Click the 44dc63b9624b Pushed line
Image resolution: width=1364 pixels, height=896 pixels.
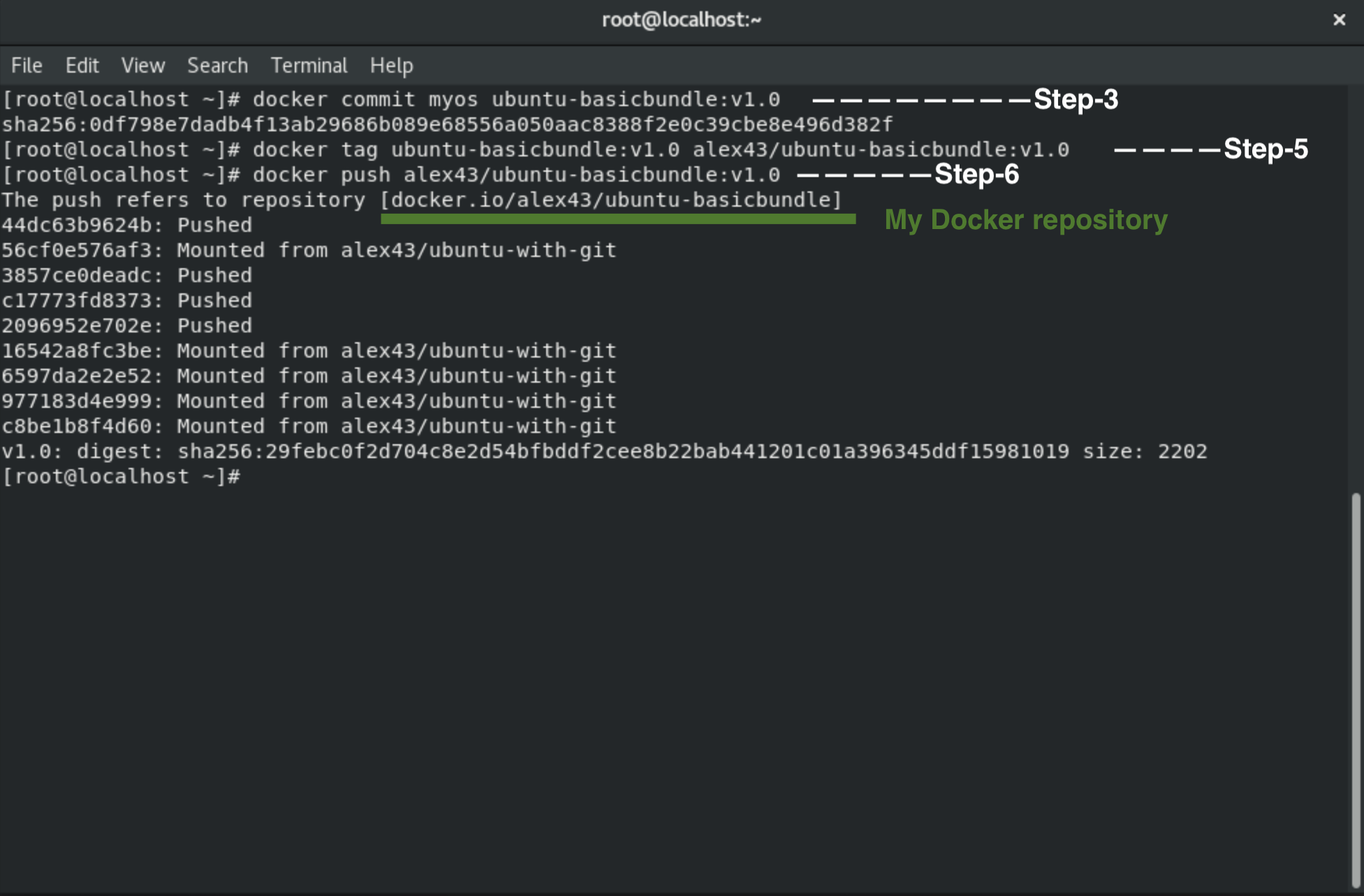point(126,225)
